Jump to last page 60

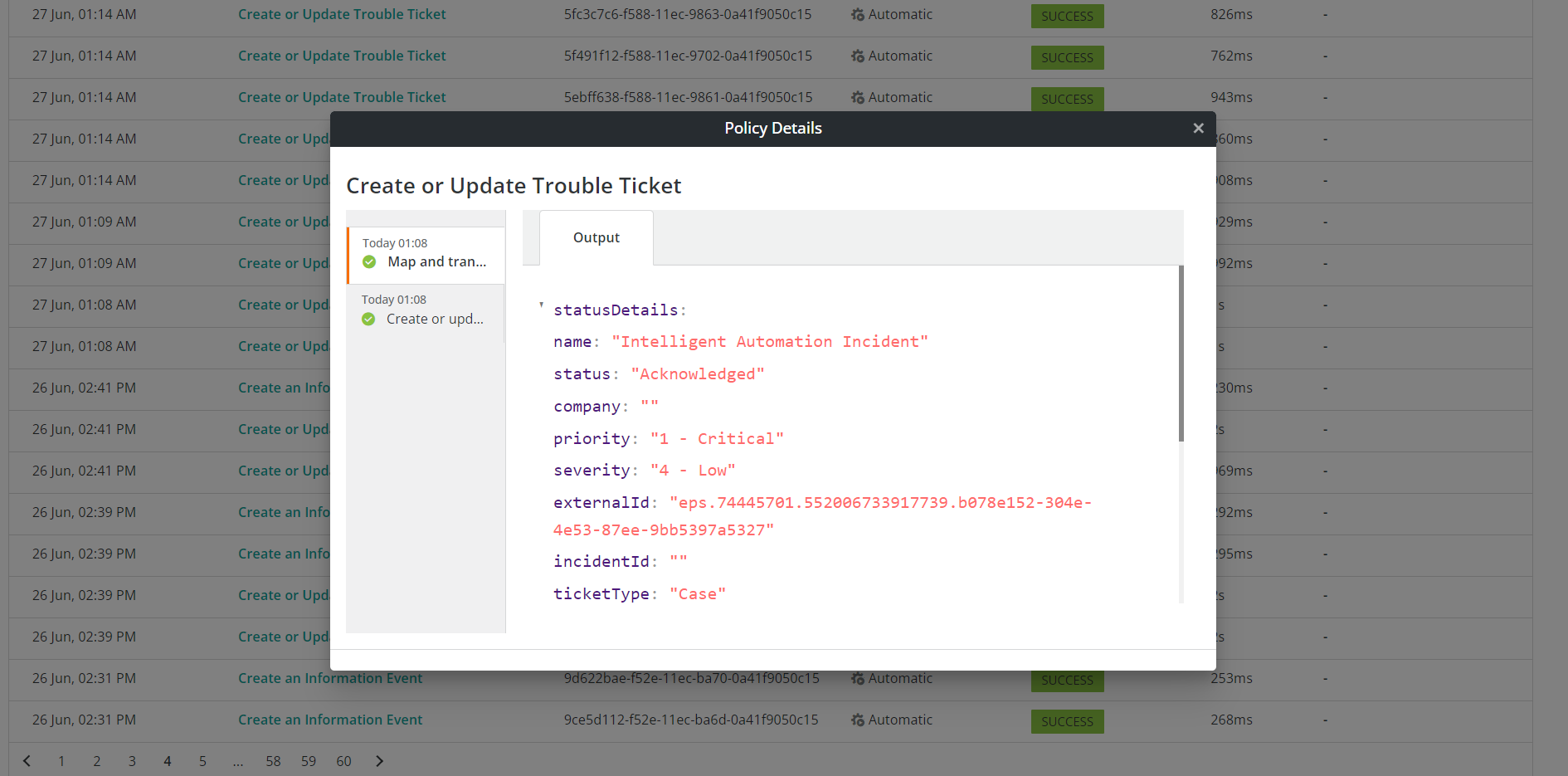(343, 761)
